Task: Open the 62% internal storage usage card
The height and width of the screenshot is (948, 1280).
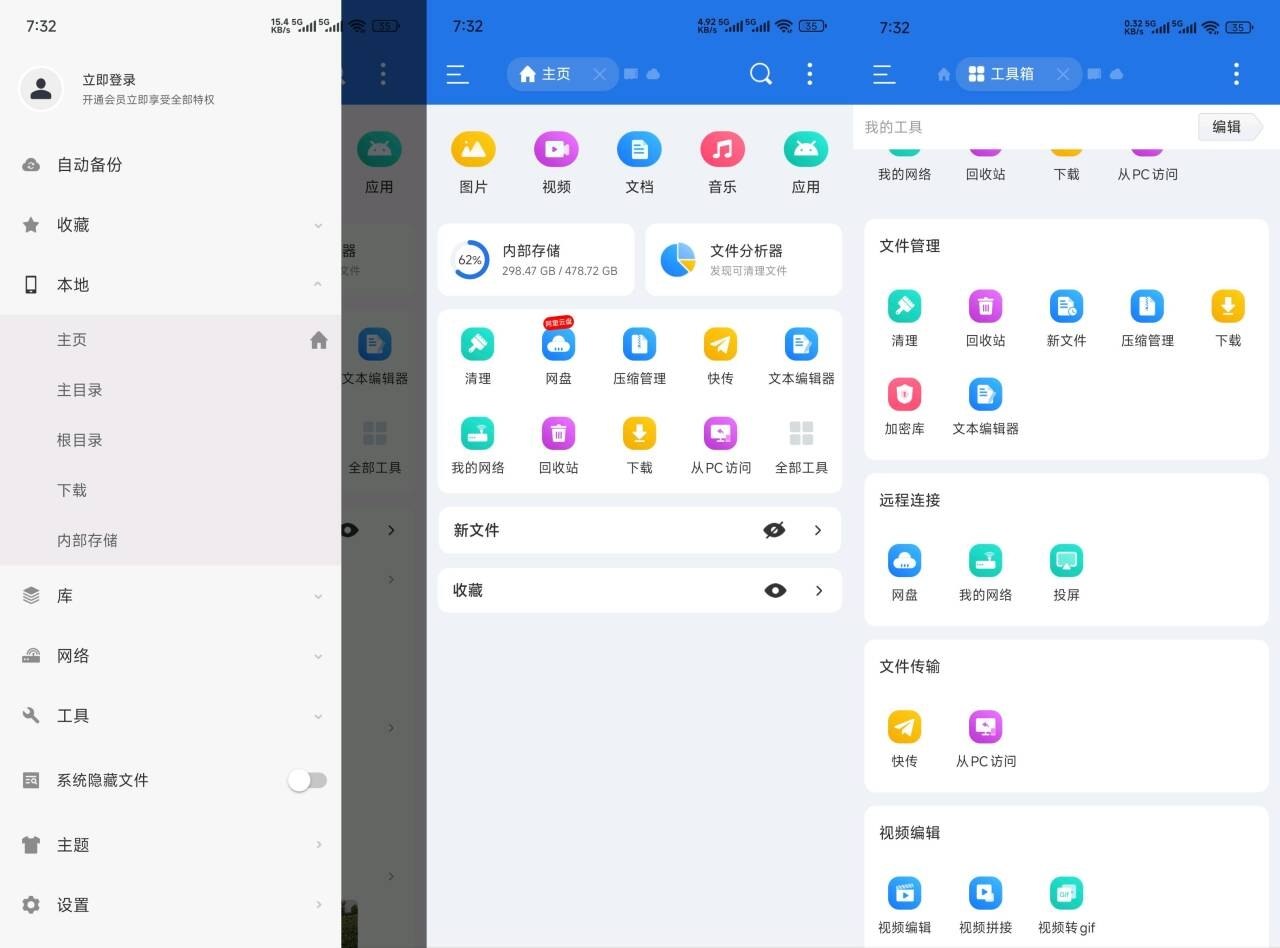Action: click(x=536, y=260)
